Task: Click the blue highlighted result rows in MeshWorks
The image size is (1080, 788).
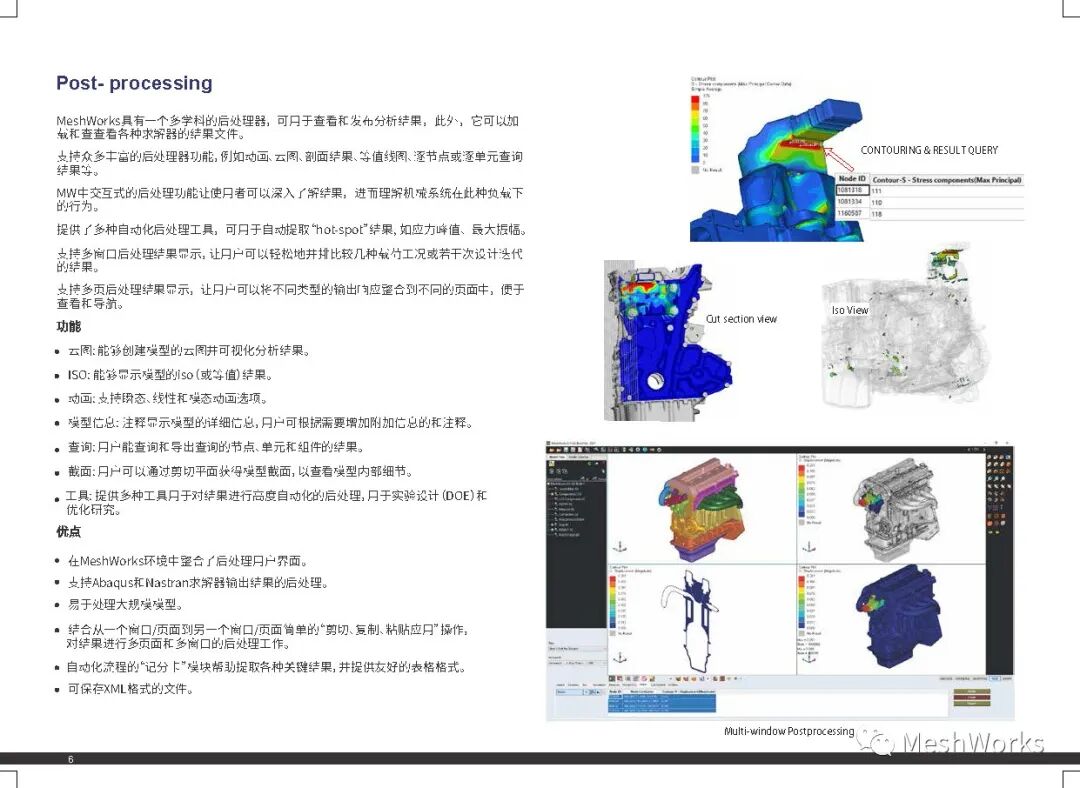Action: (662, 703)
